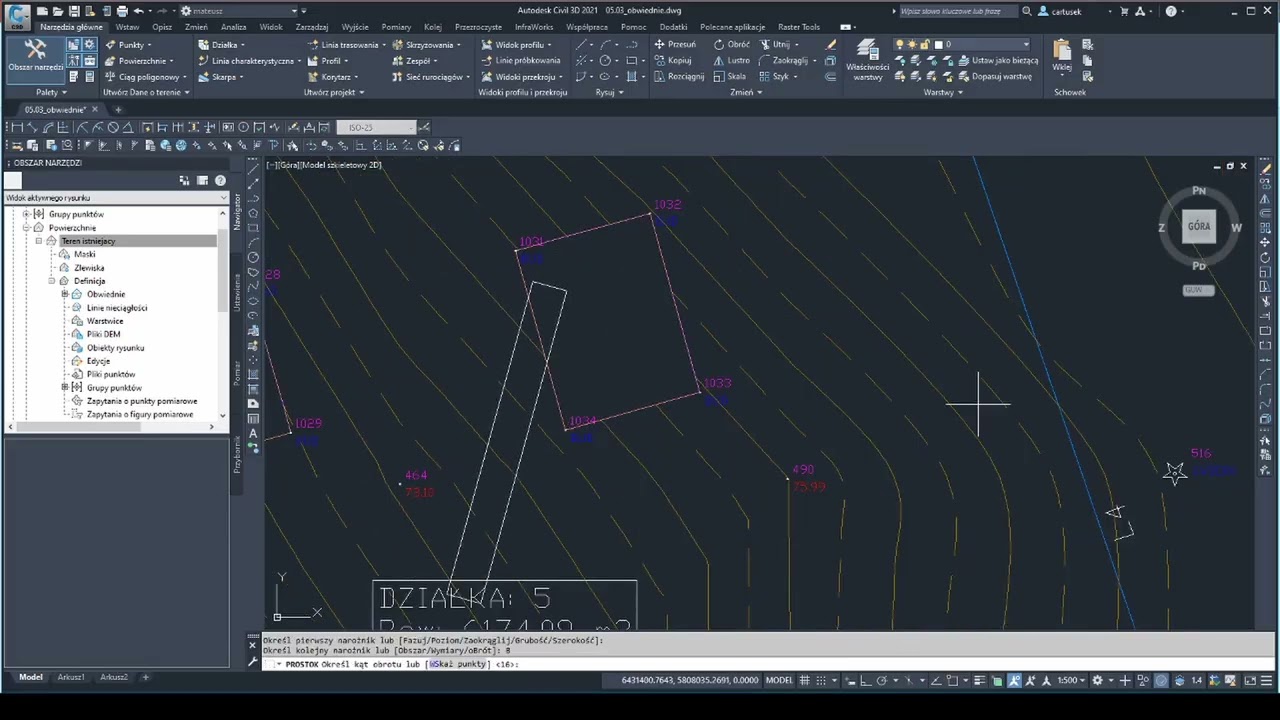Click the help question mark icon
This screenshot has height=720, width=1280.
[1171, 11]
